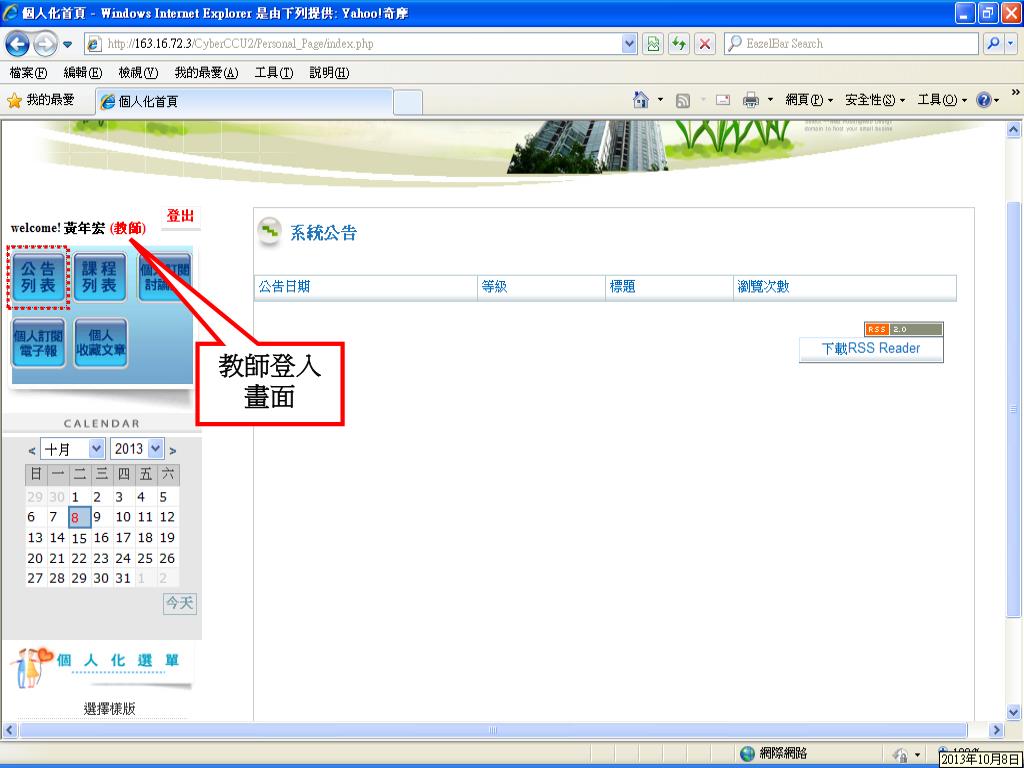Expand the address bar history dropdown
This screenshot has width=1024, height=768.
point(628,44)
